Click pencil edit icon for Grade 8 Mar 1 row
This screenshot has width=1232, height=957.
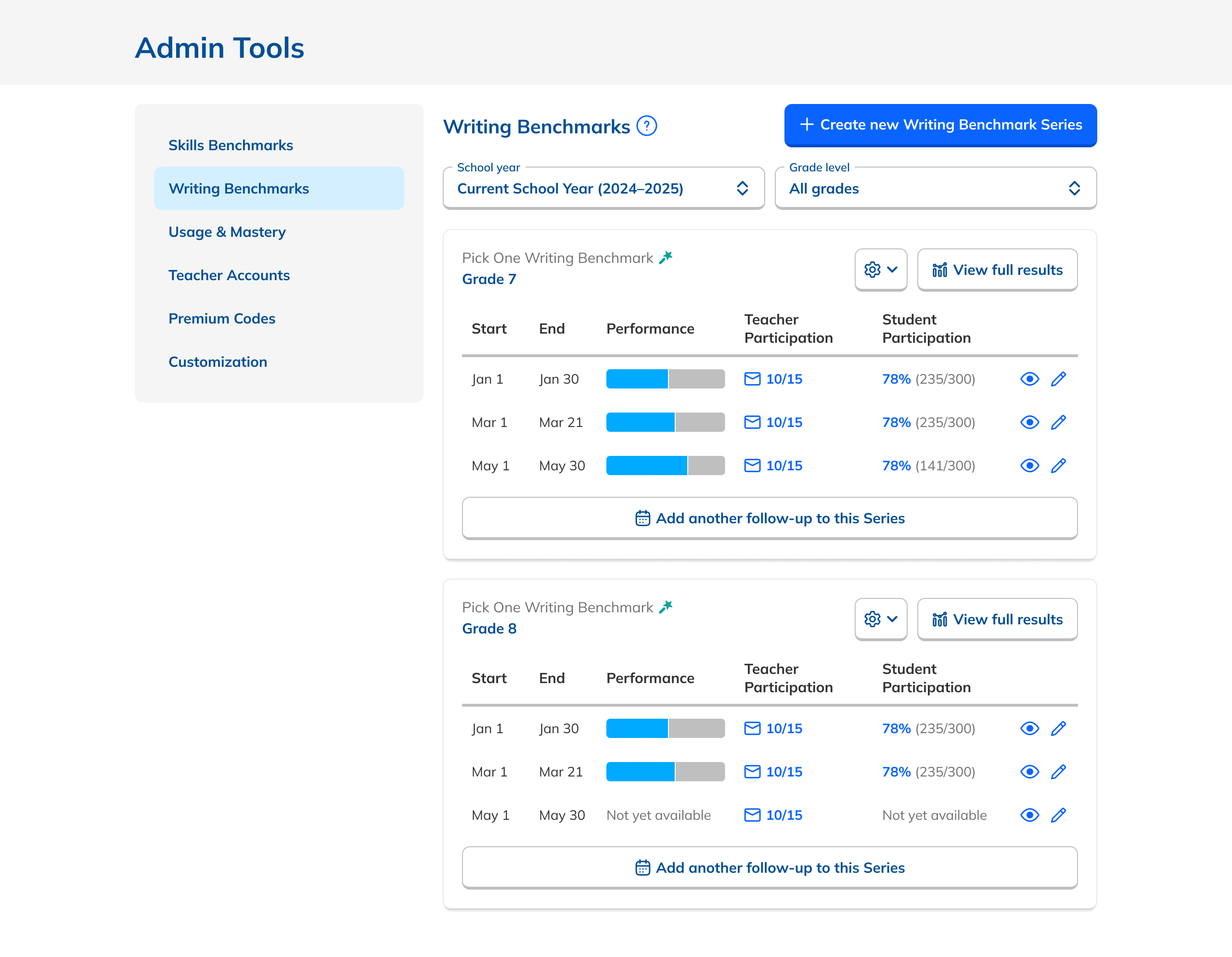coord(1058,771)
